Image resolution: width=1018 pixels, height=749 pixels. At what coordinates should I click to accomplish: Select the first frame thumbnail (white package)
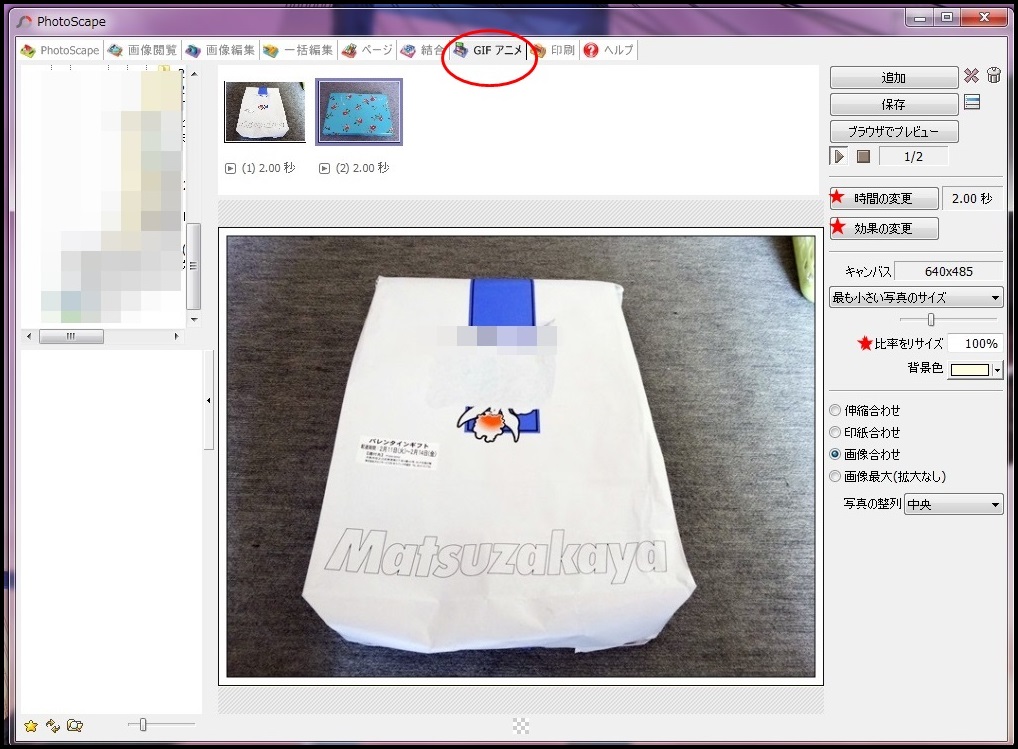point(265,112)
